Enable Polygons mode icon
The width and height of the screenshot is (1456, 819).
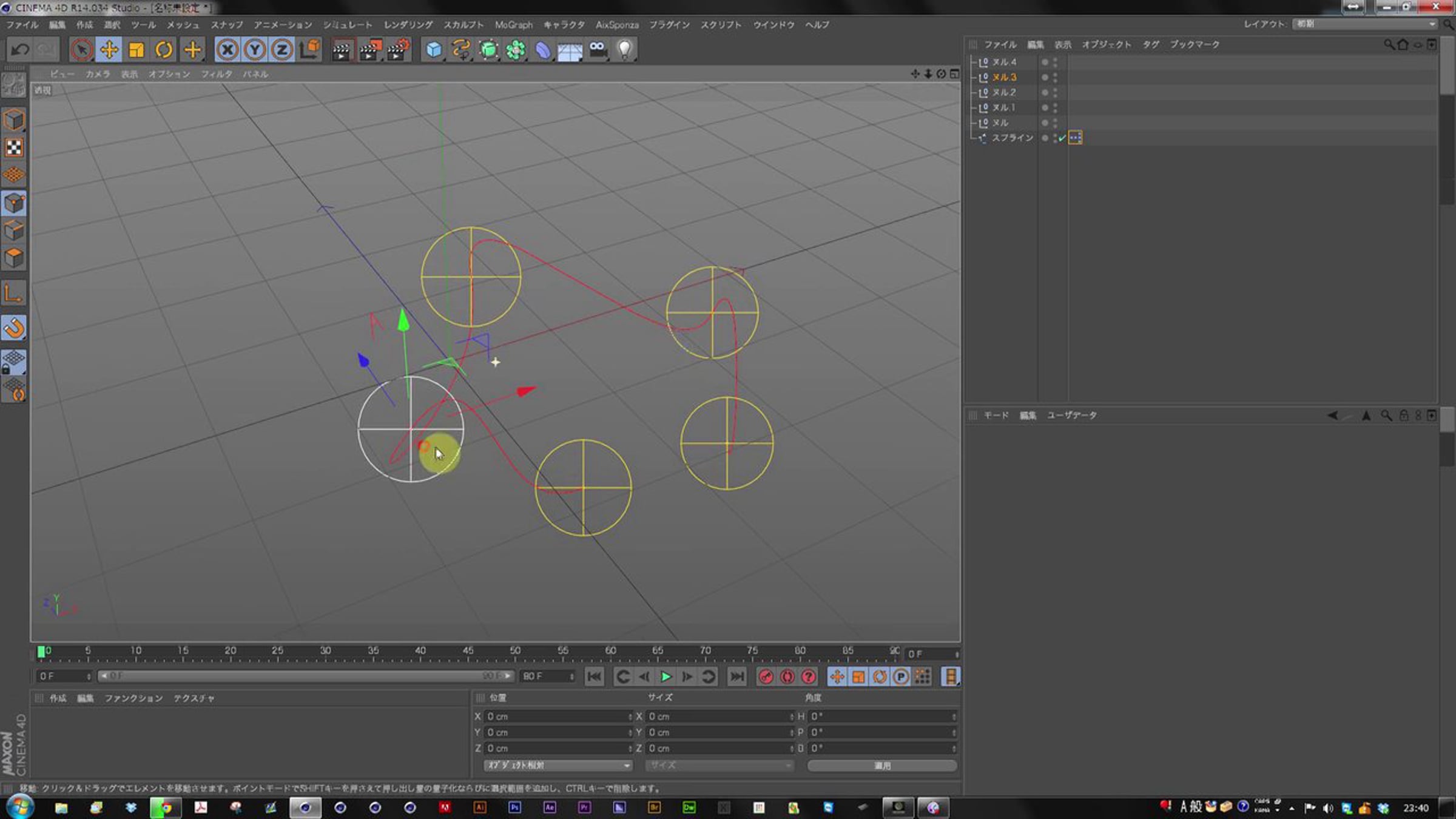pos(14,258)
